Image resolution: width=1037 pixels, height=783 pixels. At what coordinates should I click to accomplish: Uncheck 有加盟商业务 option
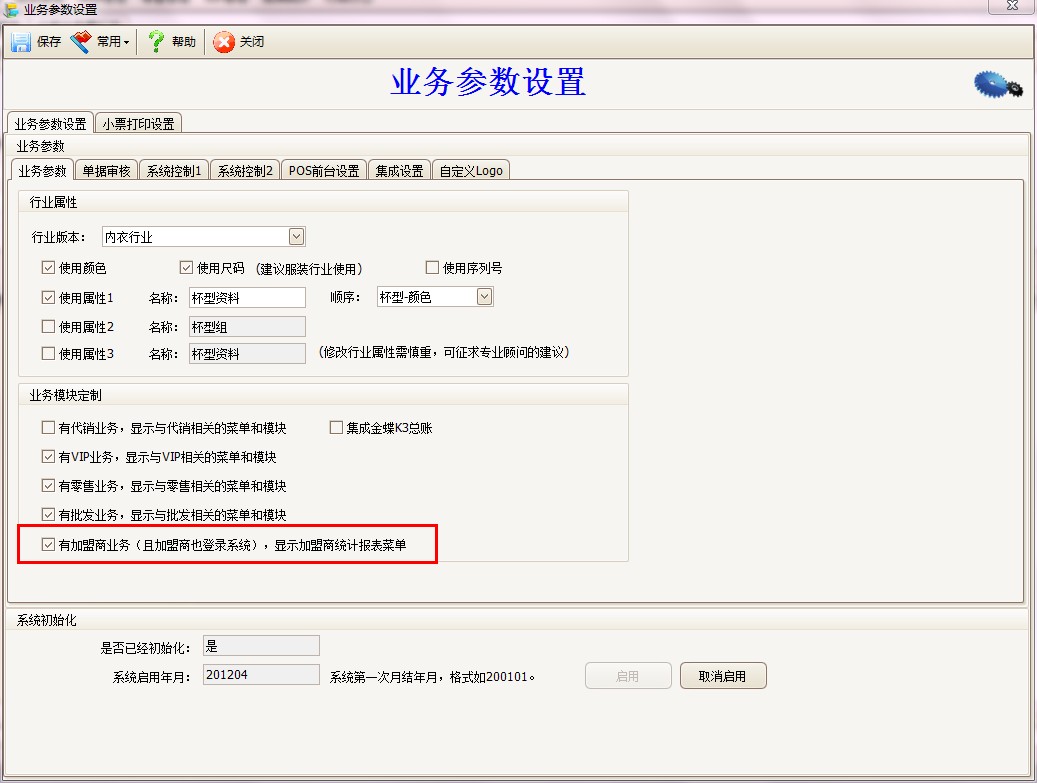pyautogui.click(x=46, y=545)
